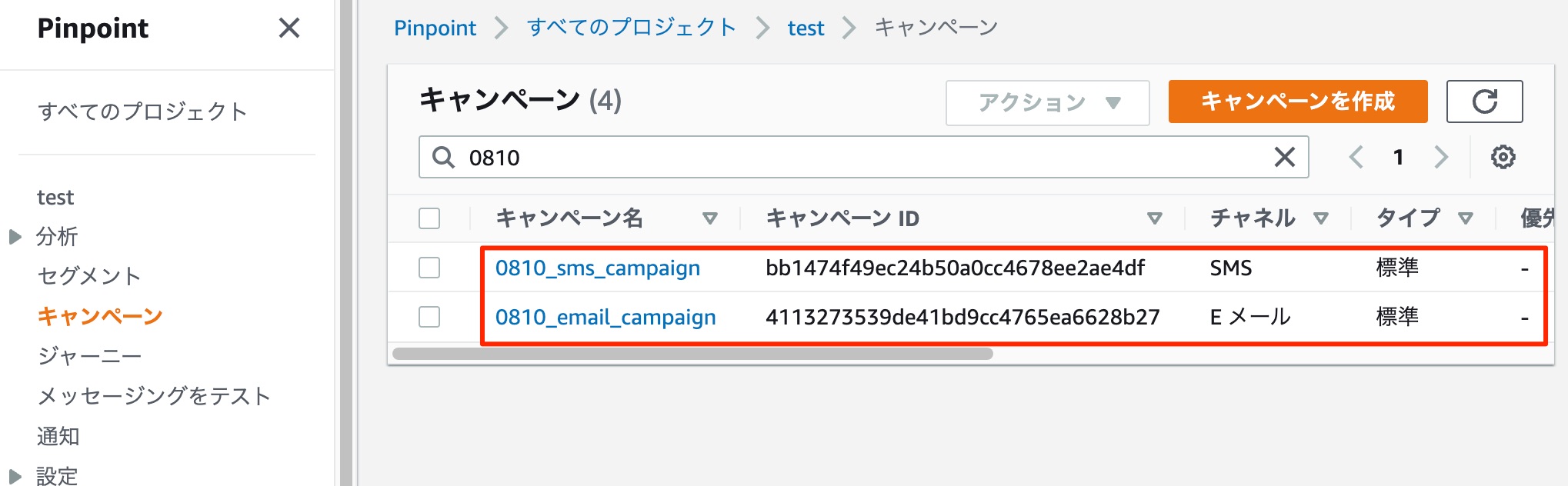
Task: Select all campaigns header checkbox
Action: [x=429, y=218]
